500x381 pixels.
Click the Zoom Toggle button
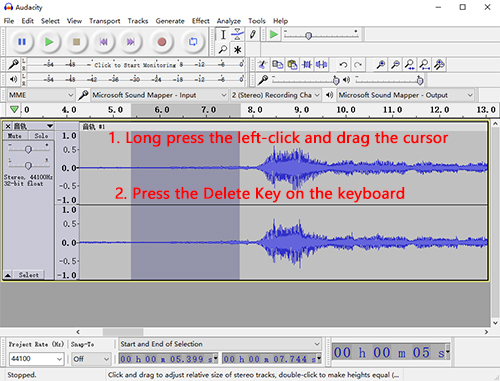pos(439,64)
